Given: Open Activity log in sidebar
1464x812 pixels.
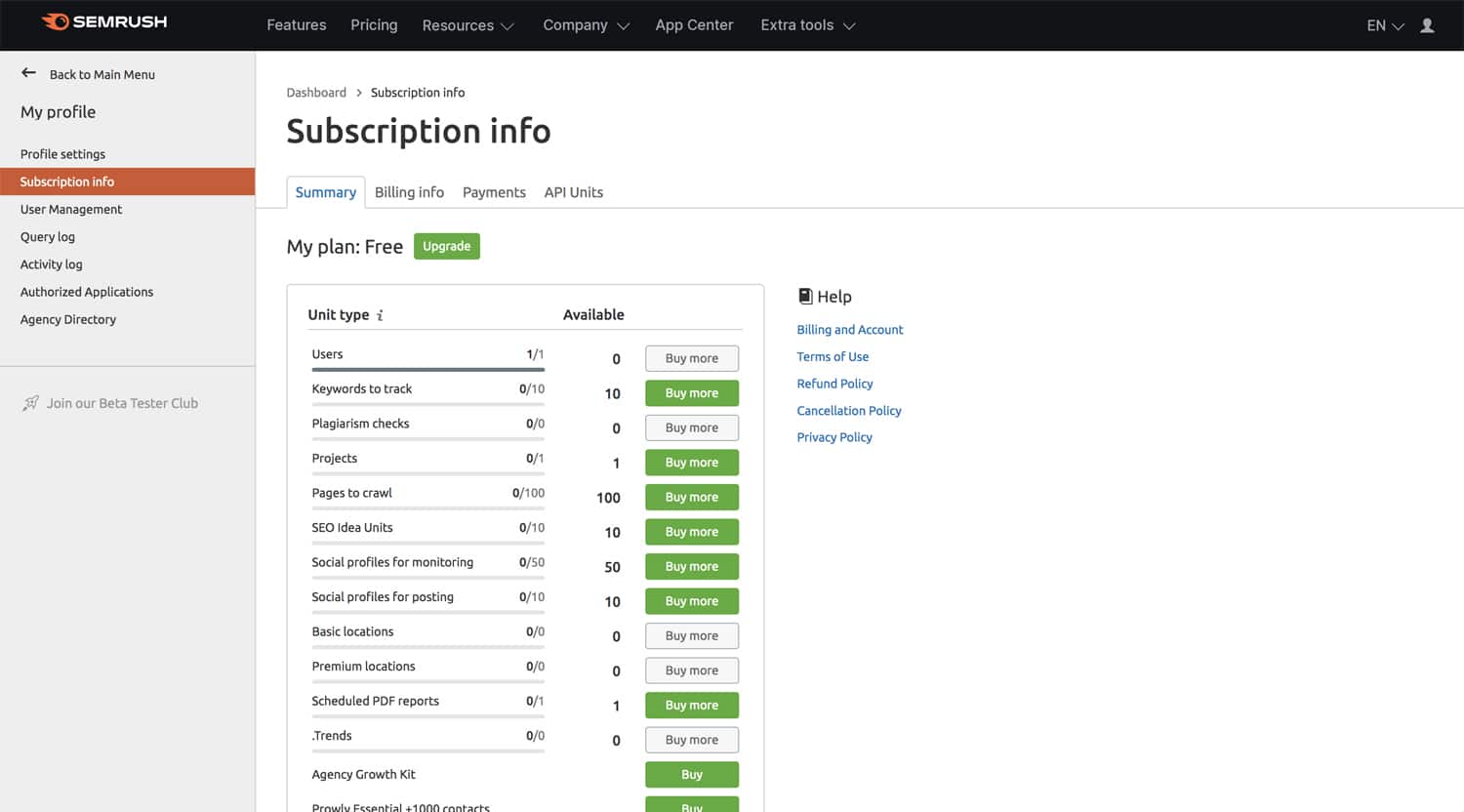Looking at the screenshot, I should (x=52, y=264).
